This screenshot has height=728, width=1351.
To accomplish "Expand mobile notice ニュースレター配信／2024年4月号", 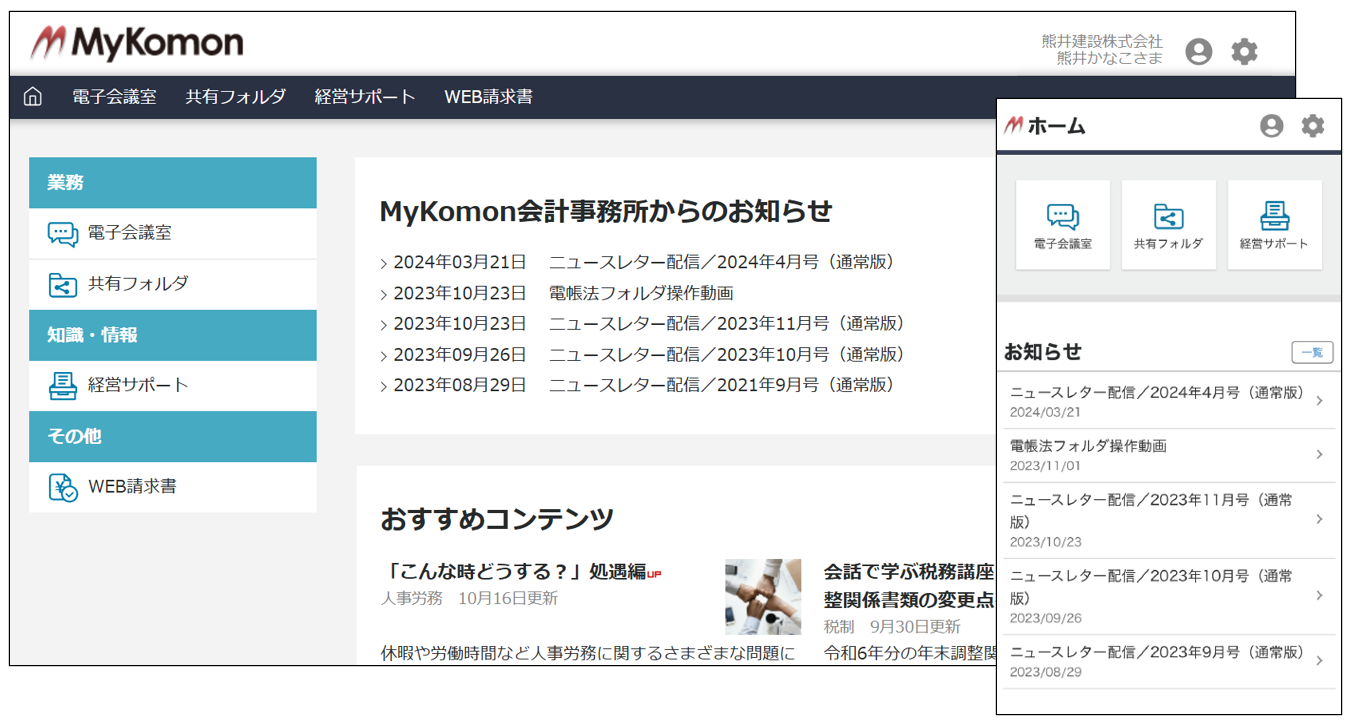I will point(1167,401).
